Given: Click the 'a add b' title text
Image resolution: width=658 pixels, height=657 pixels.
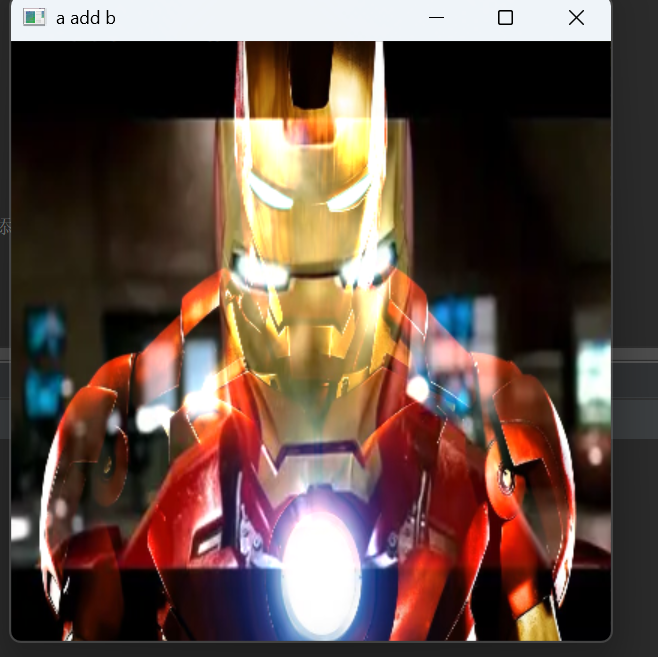Looking at the screenshot, I should (86, 18).
